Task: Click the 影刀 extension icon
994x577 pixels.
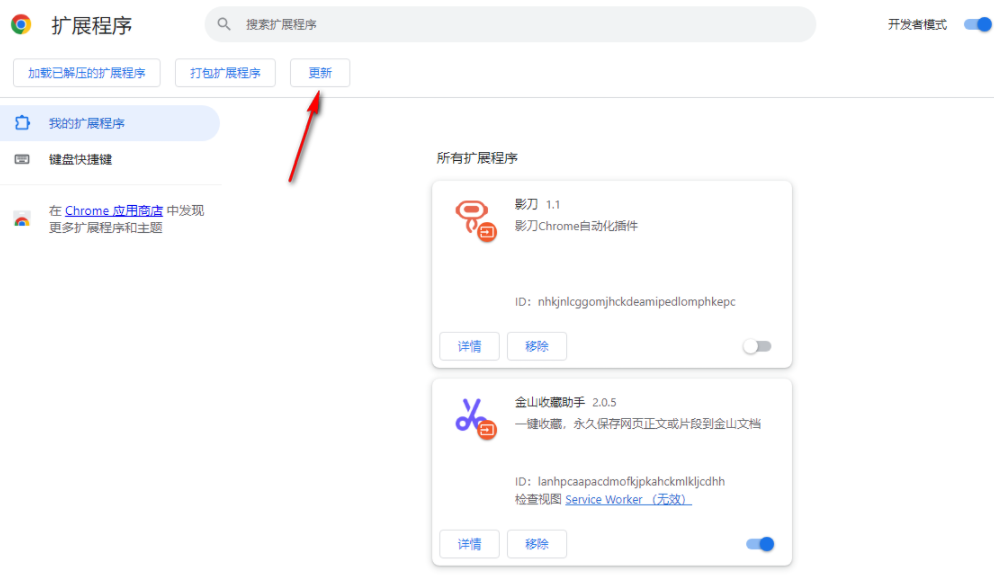Action: click(x=475, y=221)
